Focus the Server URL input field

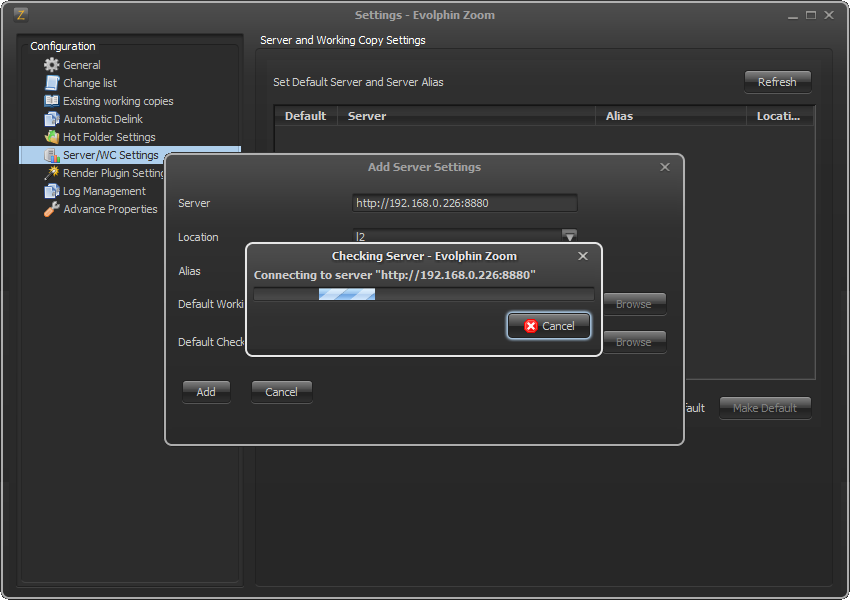(x=465, y=203)
